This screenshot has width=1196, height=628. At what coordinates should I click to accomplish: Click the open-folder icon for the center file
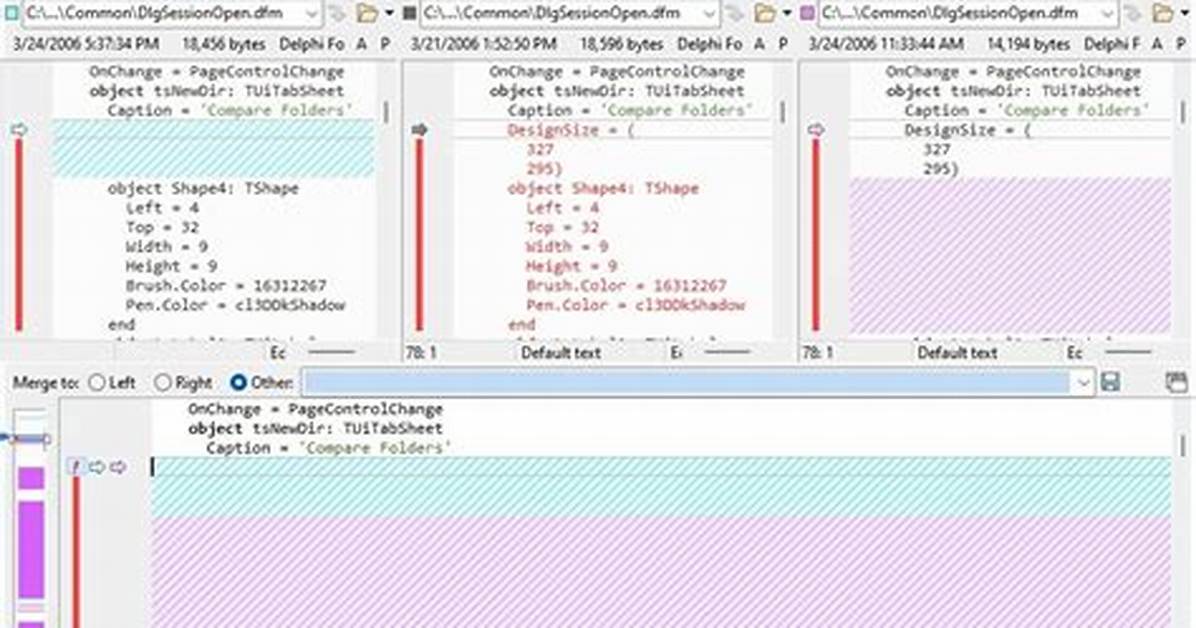point(765,13)
